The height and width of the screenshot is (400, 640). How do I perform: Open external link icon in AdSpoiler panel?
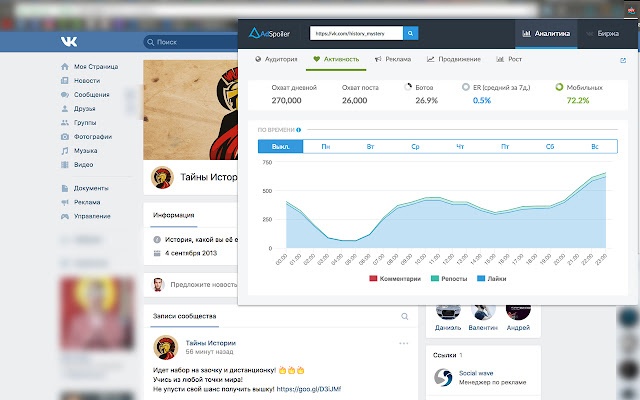(x=623, y=60)
